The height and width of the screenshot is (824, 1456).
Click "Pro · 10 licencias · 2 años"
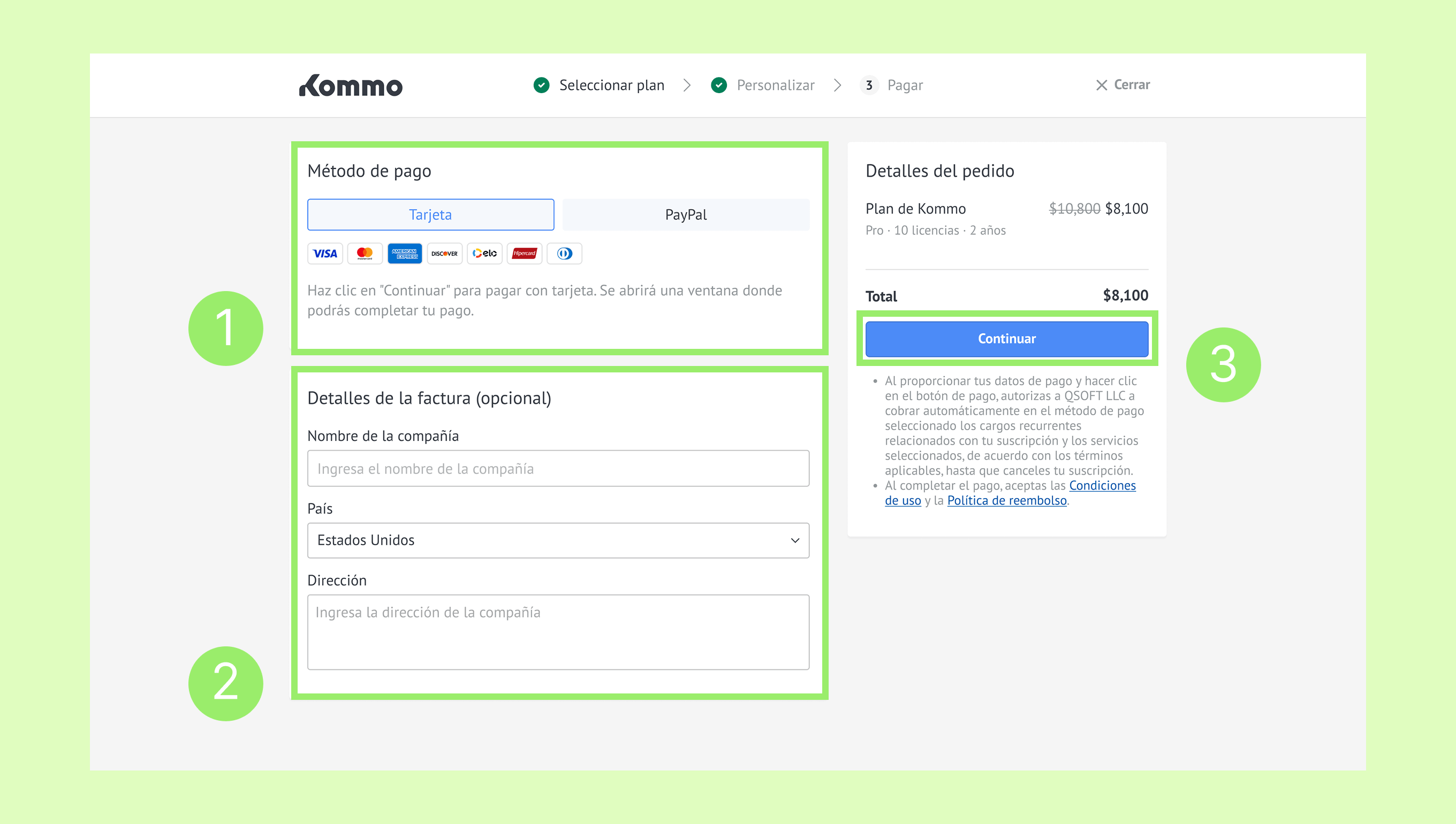point(935,230)
